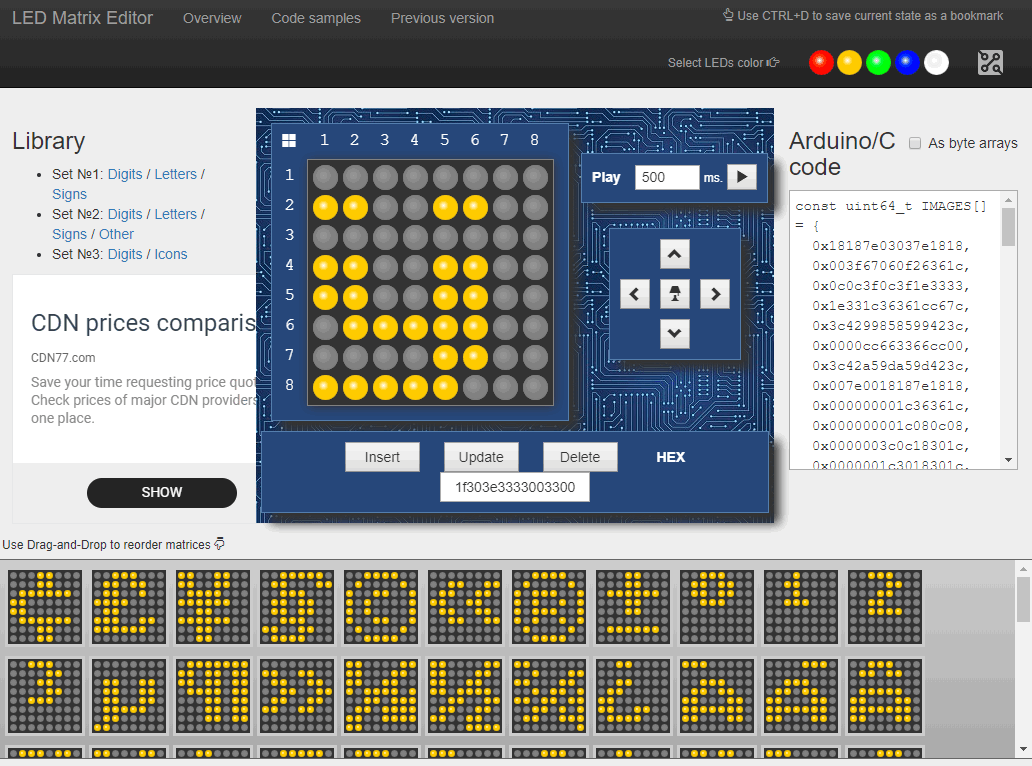Toggle the row 8 header
This screenshot has height=766, width=1032.
pyautogui.click(x=290, y=384)
